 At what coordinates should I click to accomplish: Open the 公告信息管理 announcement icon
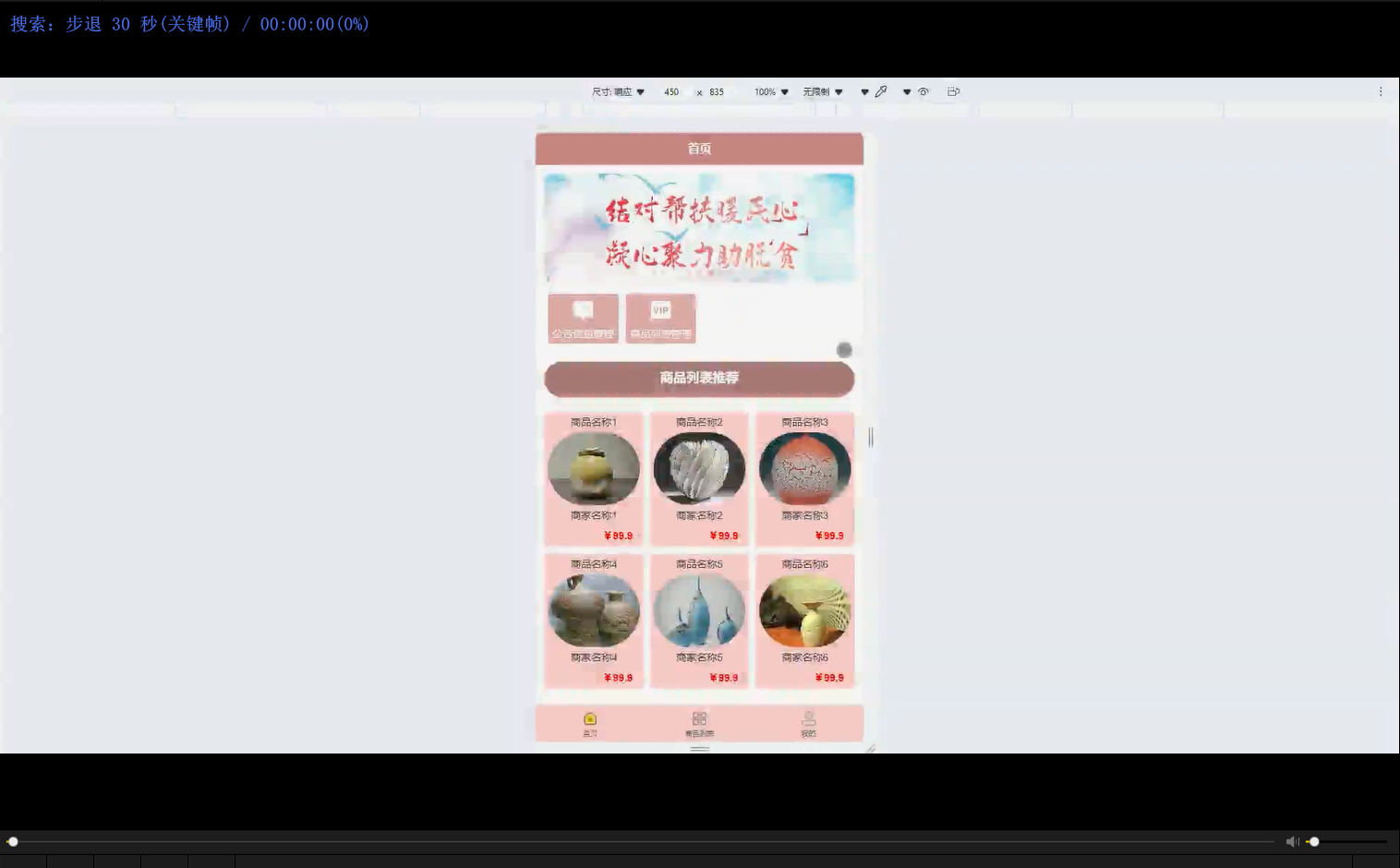coord(583,318)
